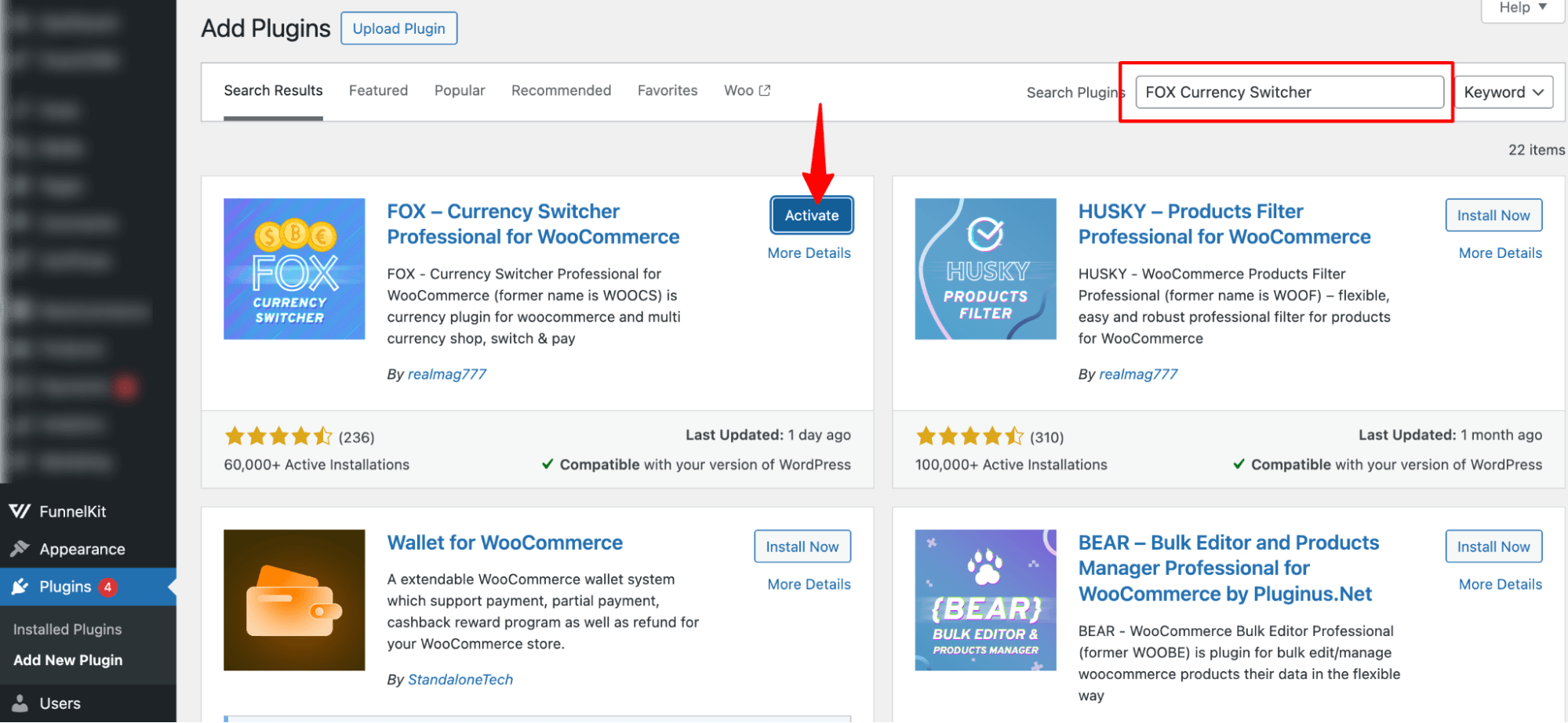Open author realmag777 under HUSKY plugin
This screenshot has width=1568, height=723.
(1138, 374)
